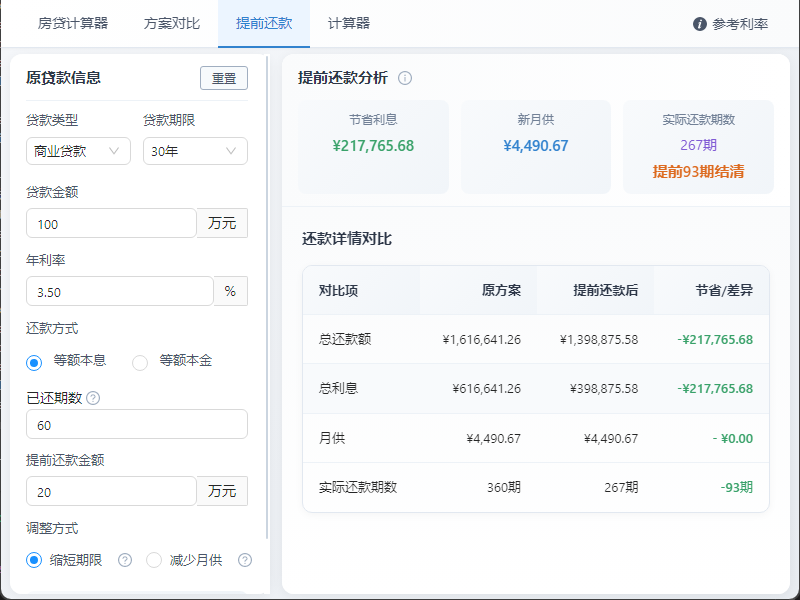
Task: Click the 贷款金额 input field
Action: 111,223
